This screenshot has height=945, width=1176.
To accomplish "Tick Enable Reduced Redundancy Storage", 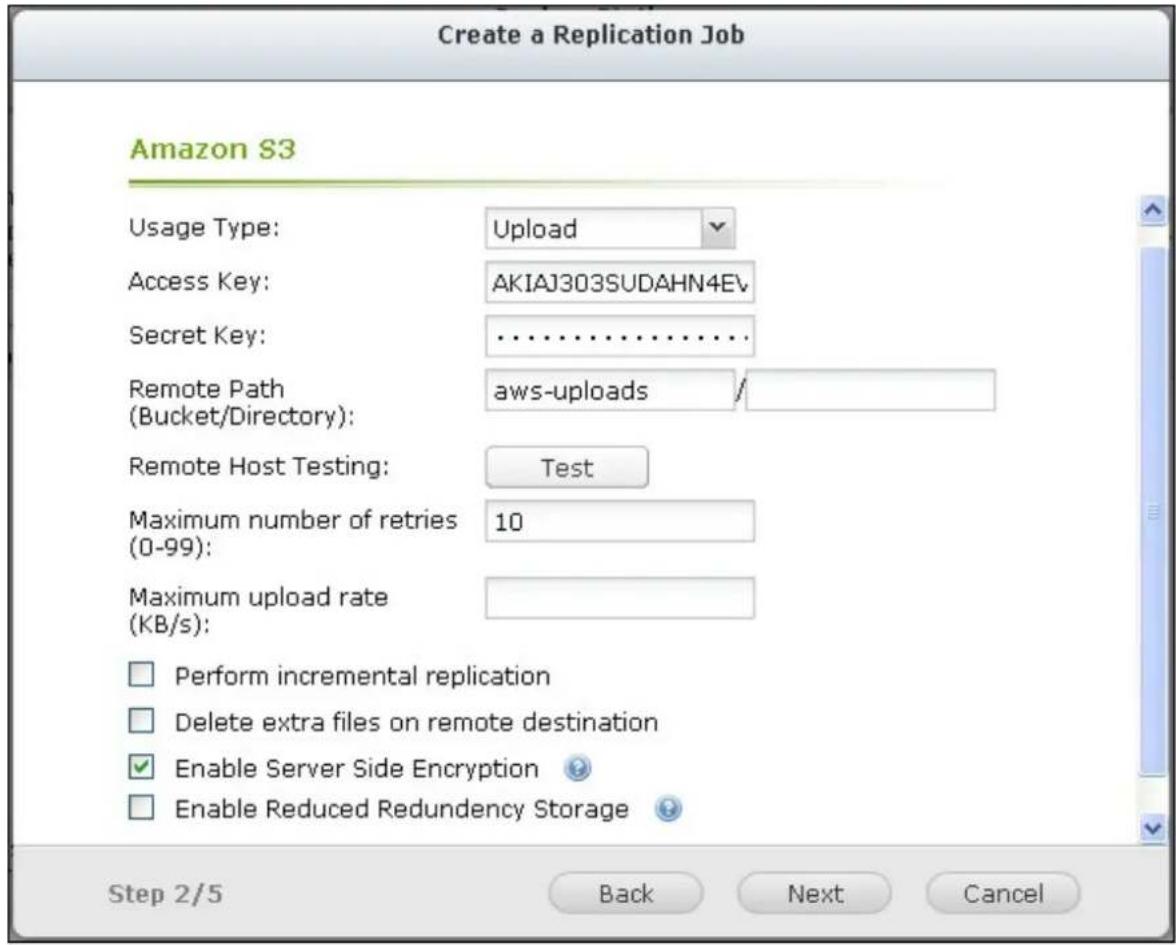I will pos(141,808).
